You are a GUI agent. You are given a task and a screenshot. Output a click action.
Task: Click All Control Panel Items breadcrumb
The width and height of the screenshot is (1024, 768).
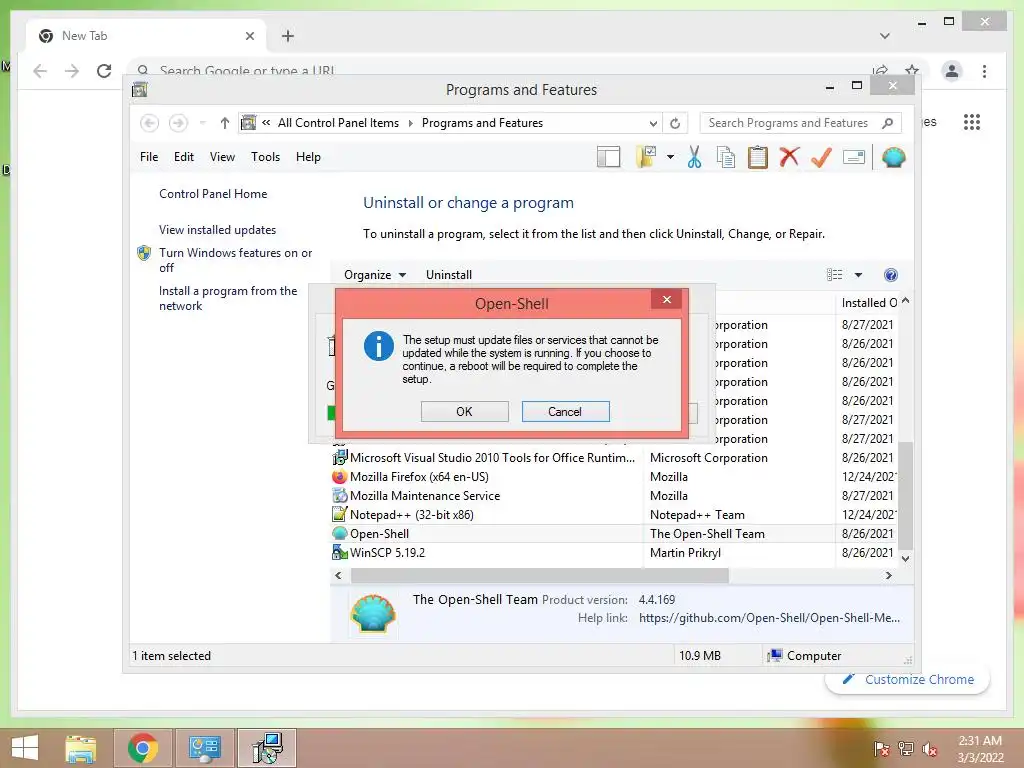tap(338, 123)
